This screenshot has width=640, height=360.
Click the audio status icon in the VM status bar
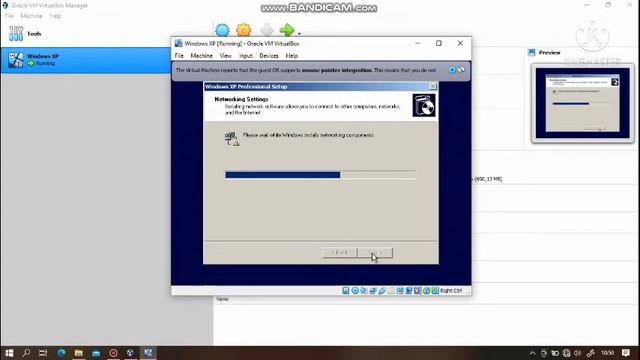pyautogui.click(x=364, y=291)
